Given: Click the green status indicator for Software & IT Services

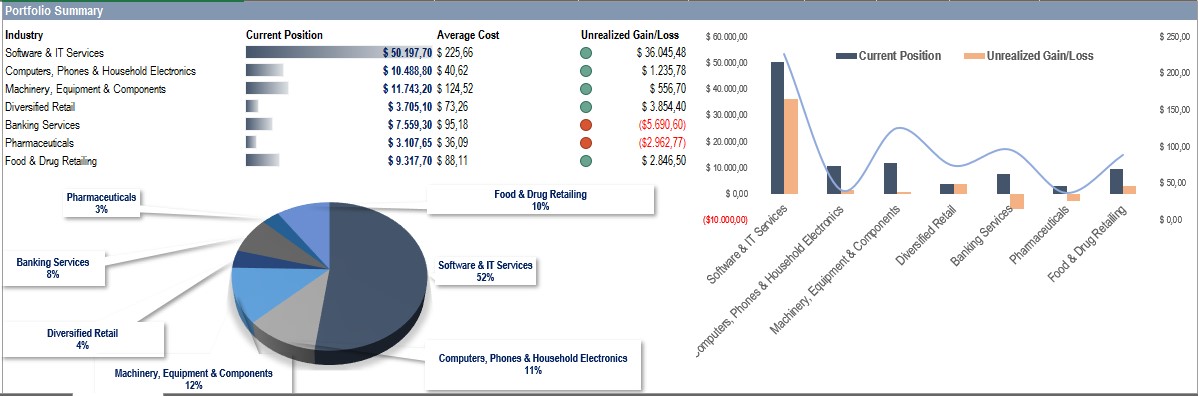Looking at the screenshot, I should coord(586,54).
